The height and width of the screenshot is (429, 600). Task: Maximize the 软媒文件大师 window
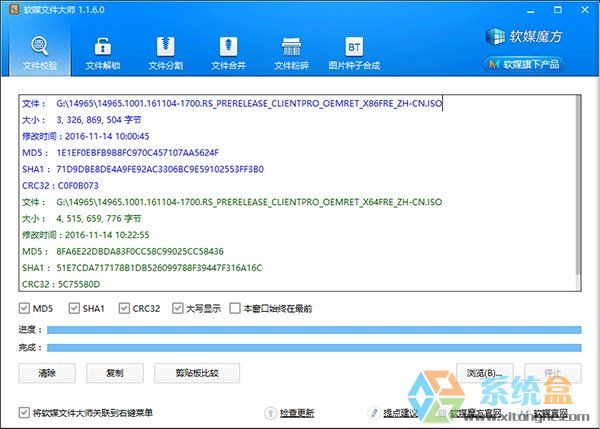click(558, 10)
